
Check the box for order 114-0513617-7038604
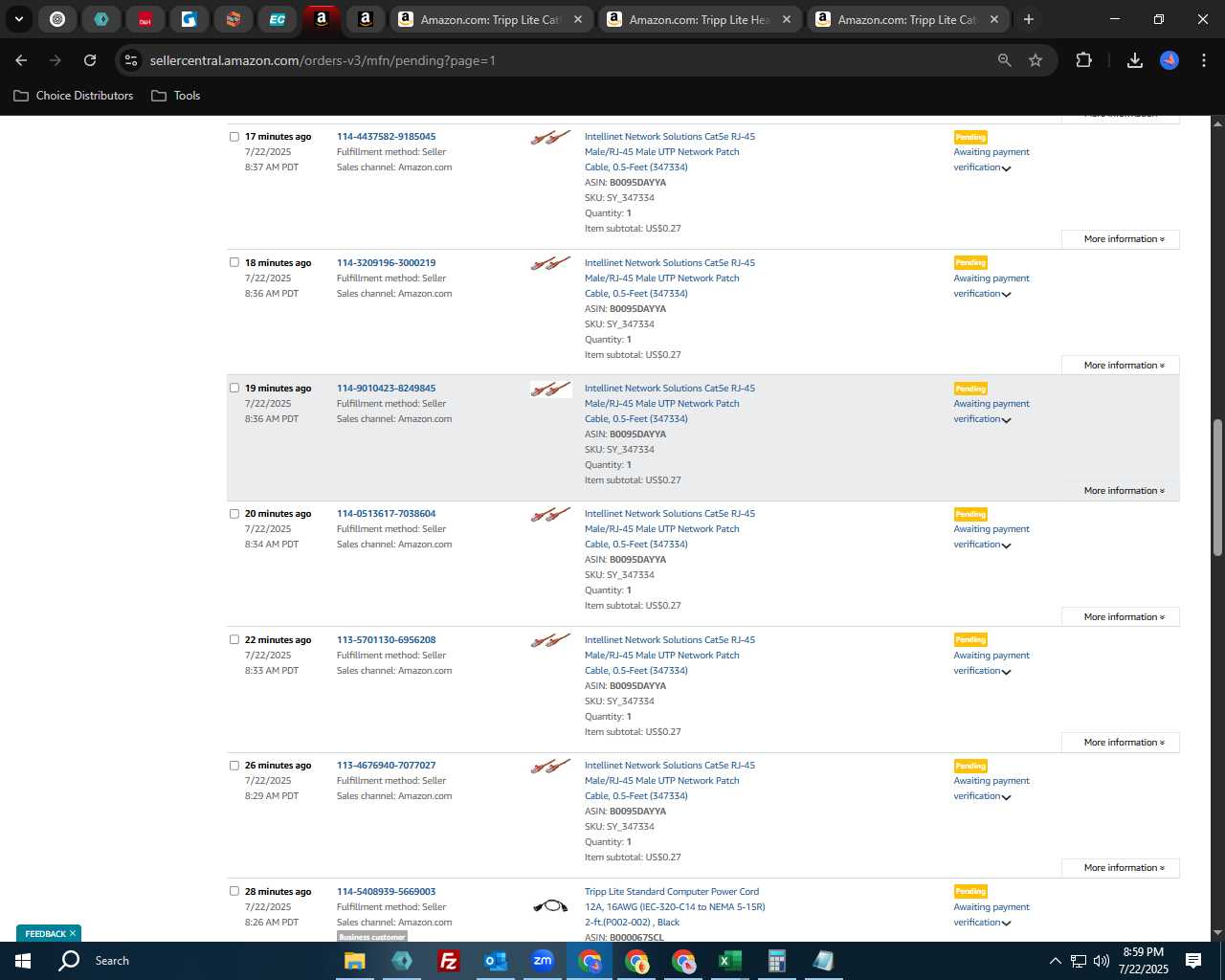[234, 514]
